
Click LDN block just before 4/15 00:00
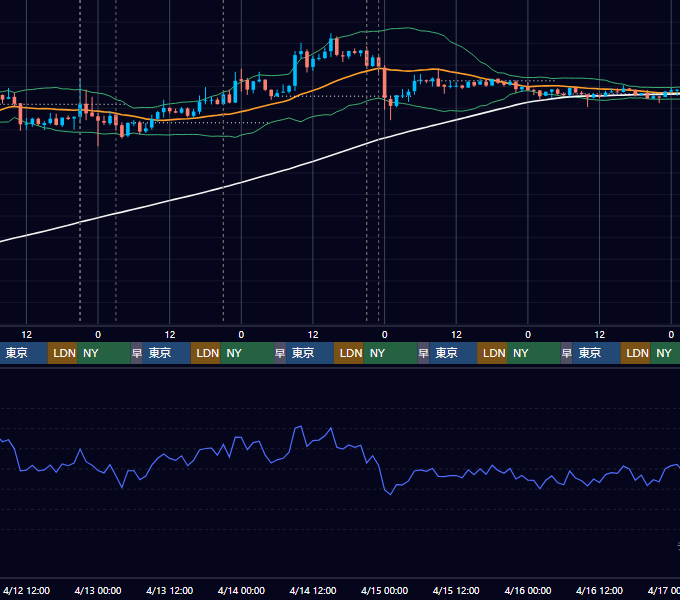(x=349, y=353)
